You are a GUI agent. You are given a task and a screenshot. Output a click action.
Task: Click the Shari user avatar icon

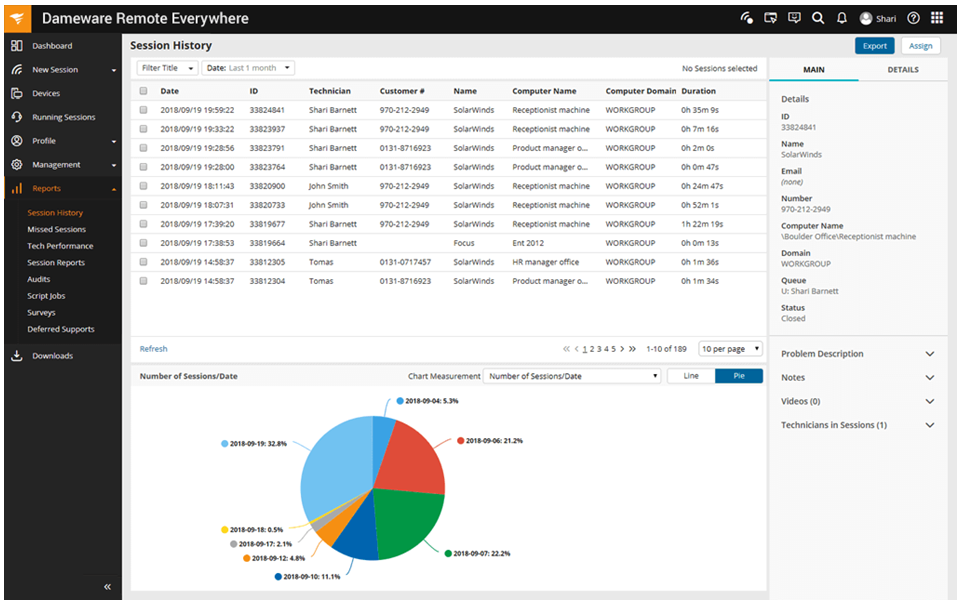tap(866, 18)
